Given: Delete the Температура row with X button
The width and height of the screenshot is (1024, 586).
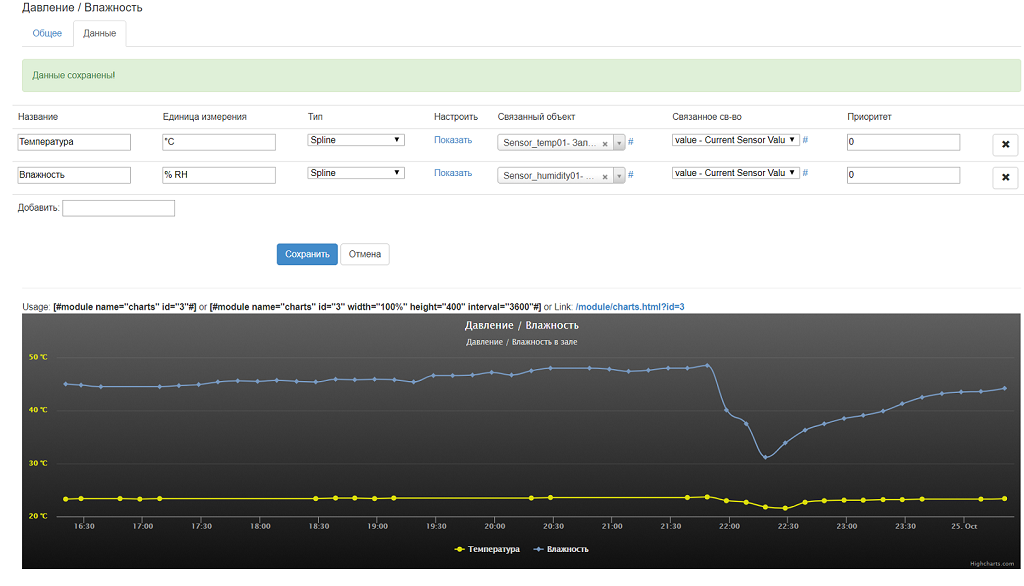Looking at the screenshot, I should click(x=1005, y=145).
